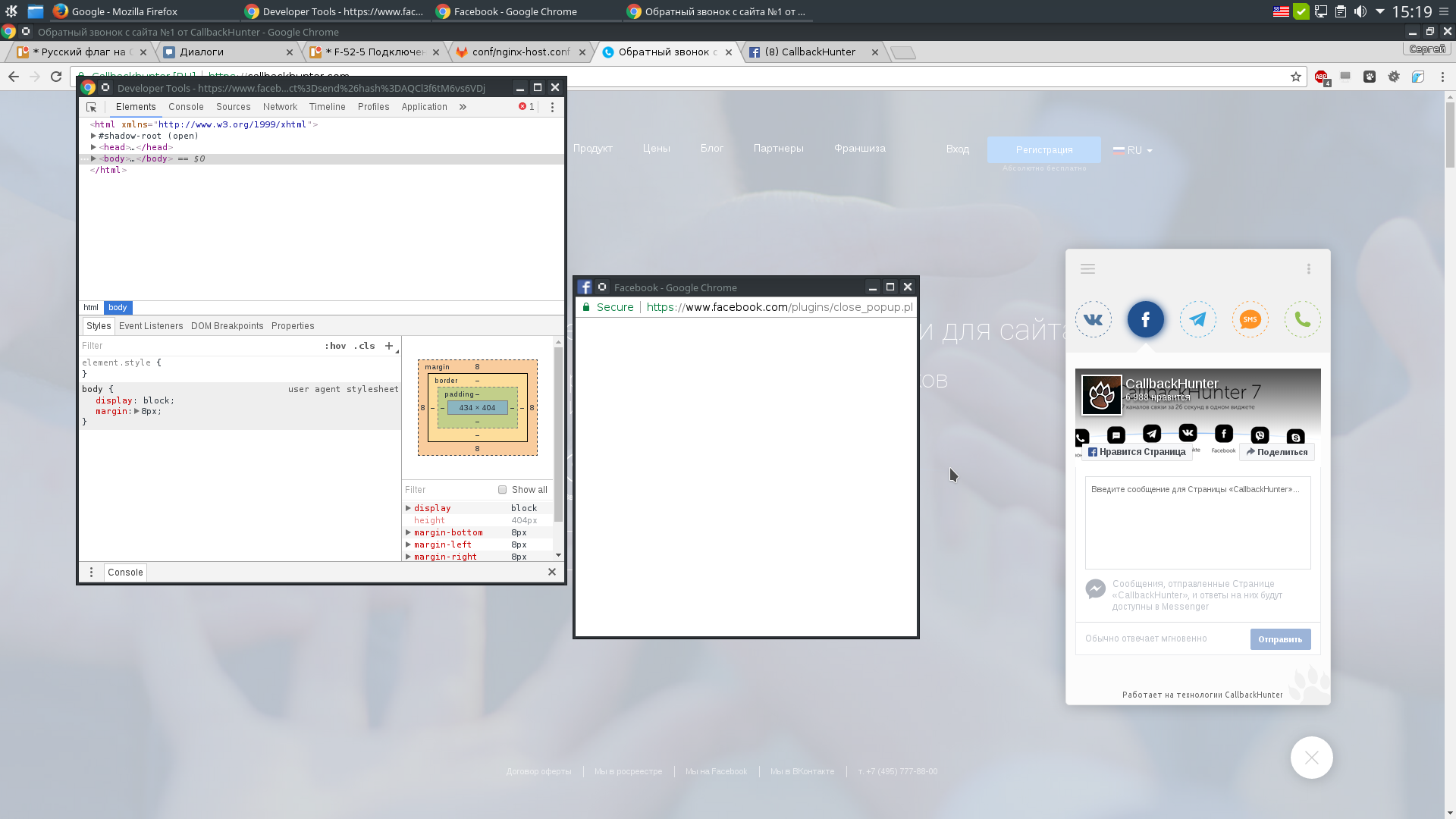Click the body breadcrumb in DevTools
This screenshot has width=1456, height=819.
(118, 307)
